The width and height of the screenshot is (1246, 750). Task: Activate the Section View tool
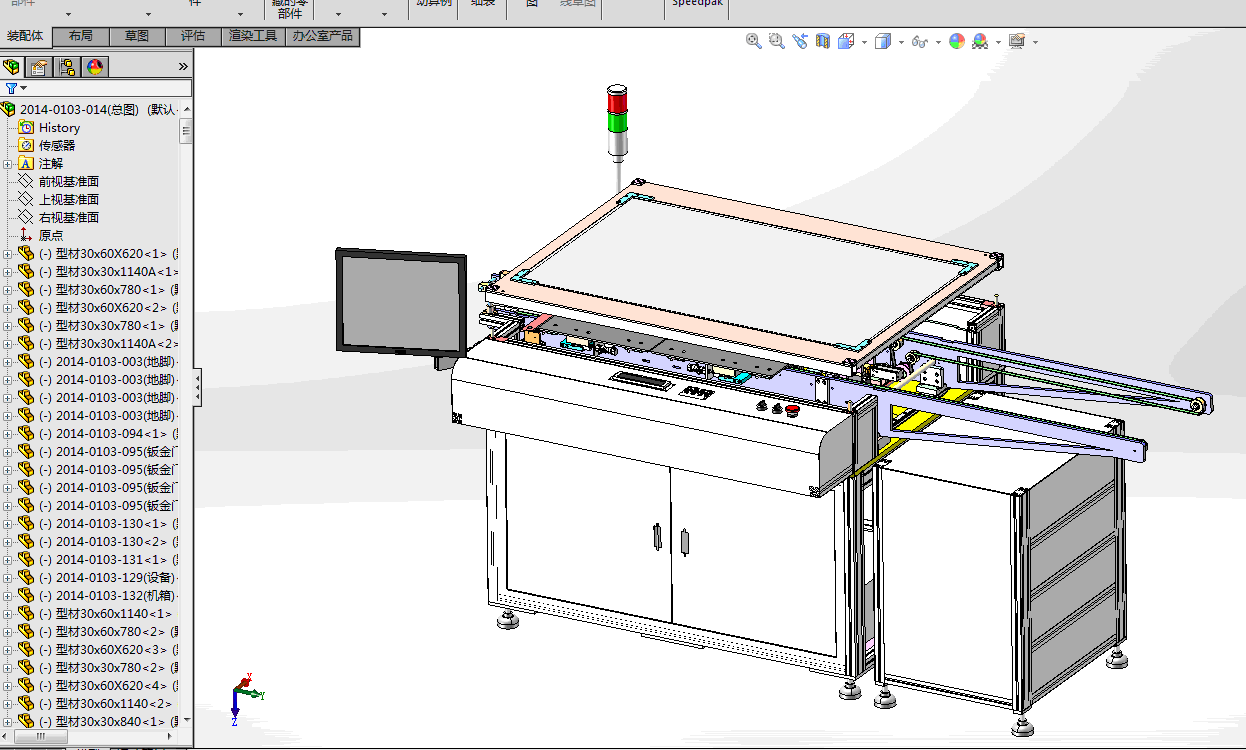tap(823, 41)
